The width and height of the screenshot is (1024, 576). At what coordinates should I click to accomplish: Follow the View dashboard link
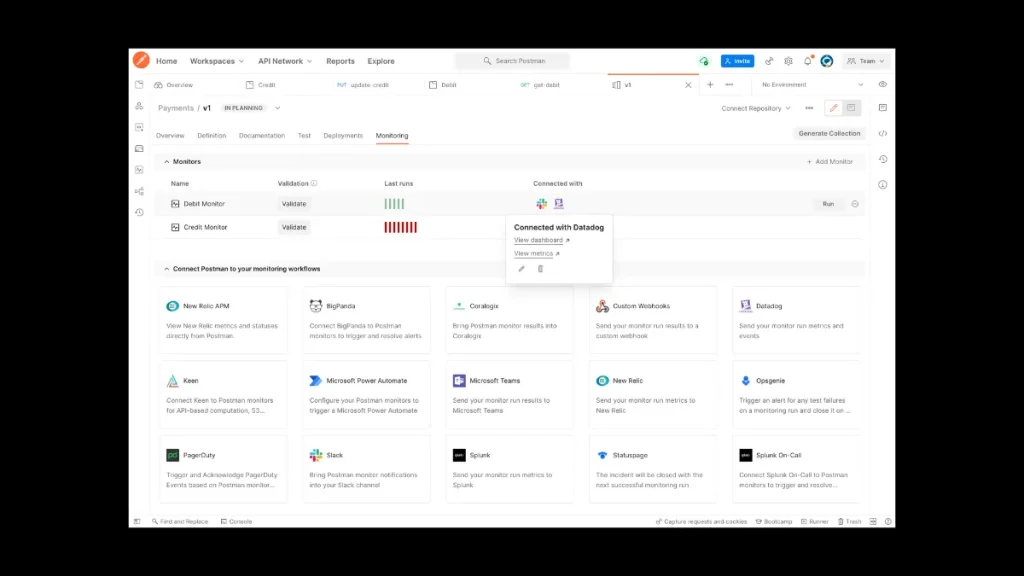[x=540, y=240]
